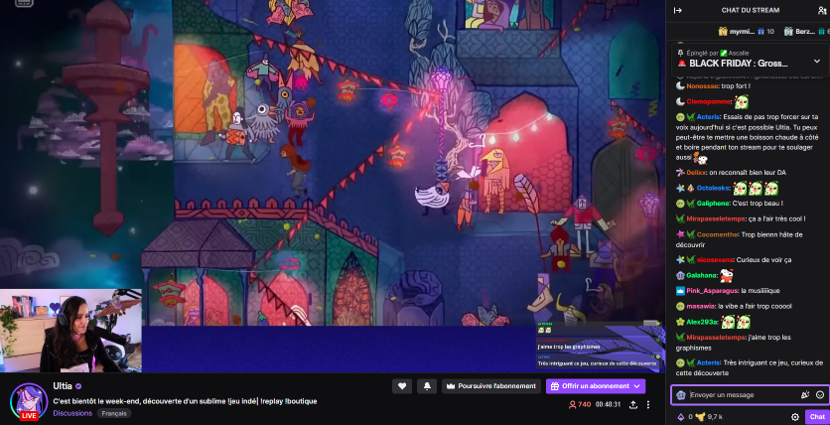Click username Octoleaks in chat

coord(712,188)
